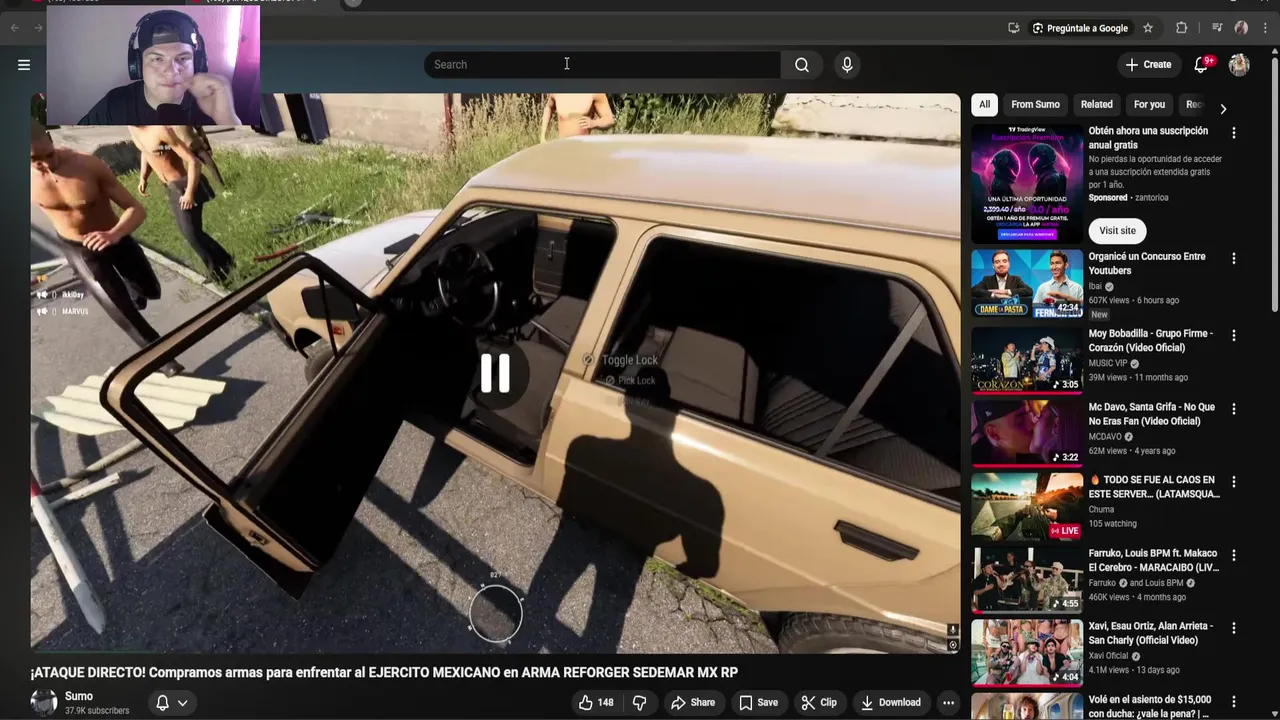Image resolution: width=1280 pixels, height=720 pixels.
Task: Click the Download button
Action: (890, 702)
